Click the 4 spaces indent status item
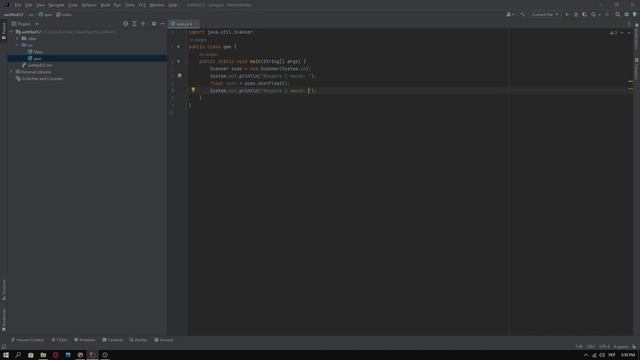 [621, 347]
